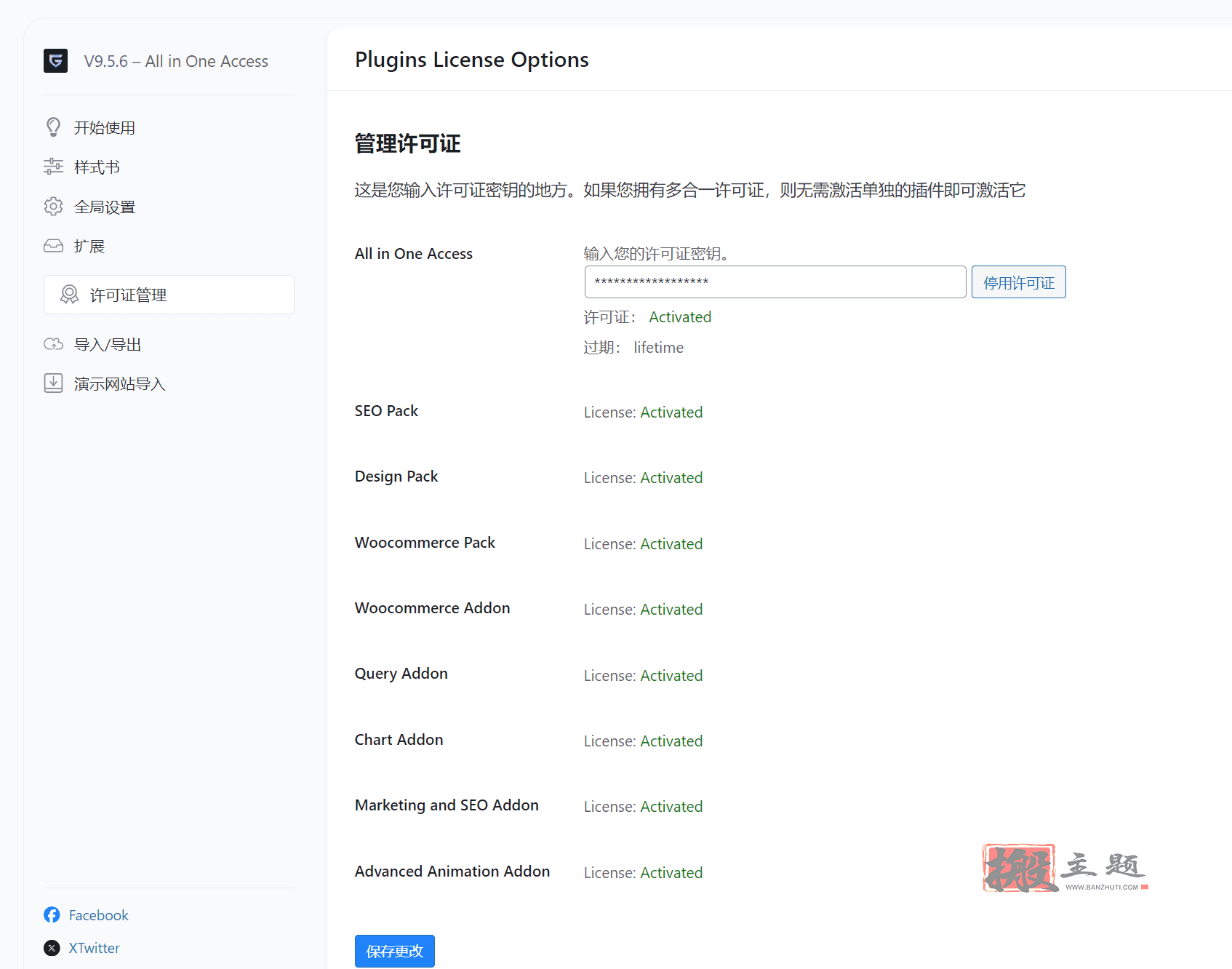Click the Chart Addon label
The height and width of the screenshot is (969, 1232).
coord(399,740)
